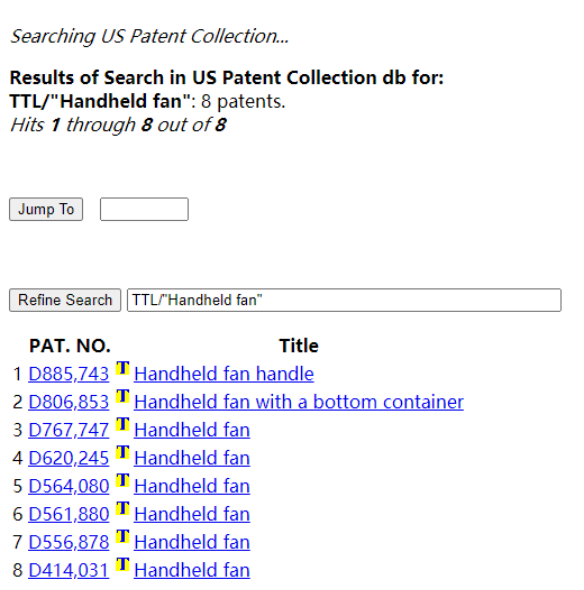
Task: Open full-text icon for patent D885,743
Action: 122,368
